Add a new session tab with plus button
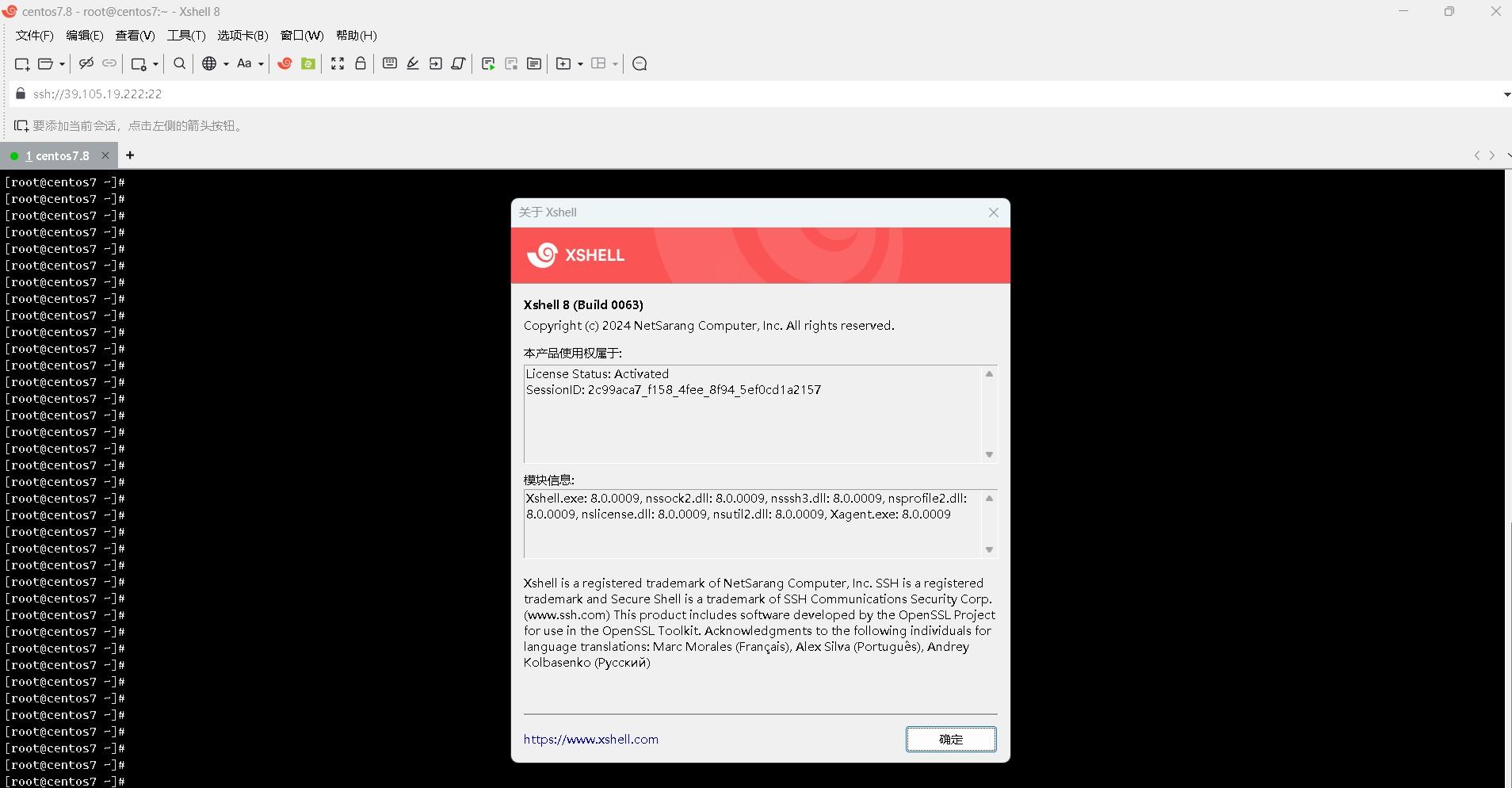This screenshot has height=788, width=1512. coord(130,155)
